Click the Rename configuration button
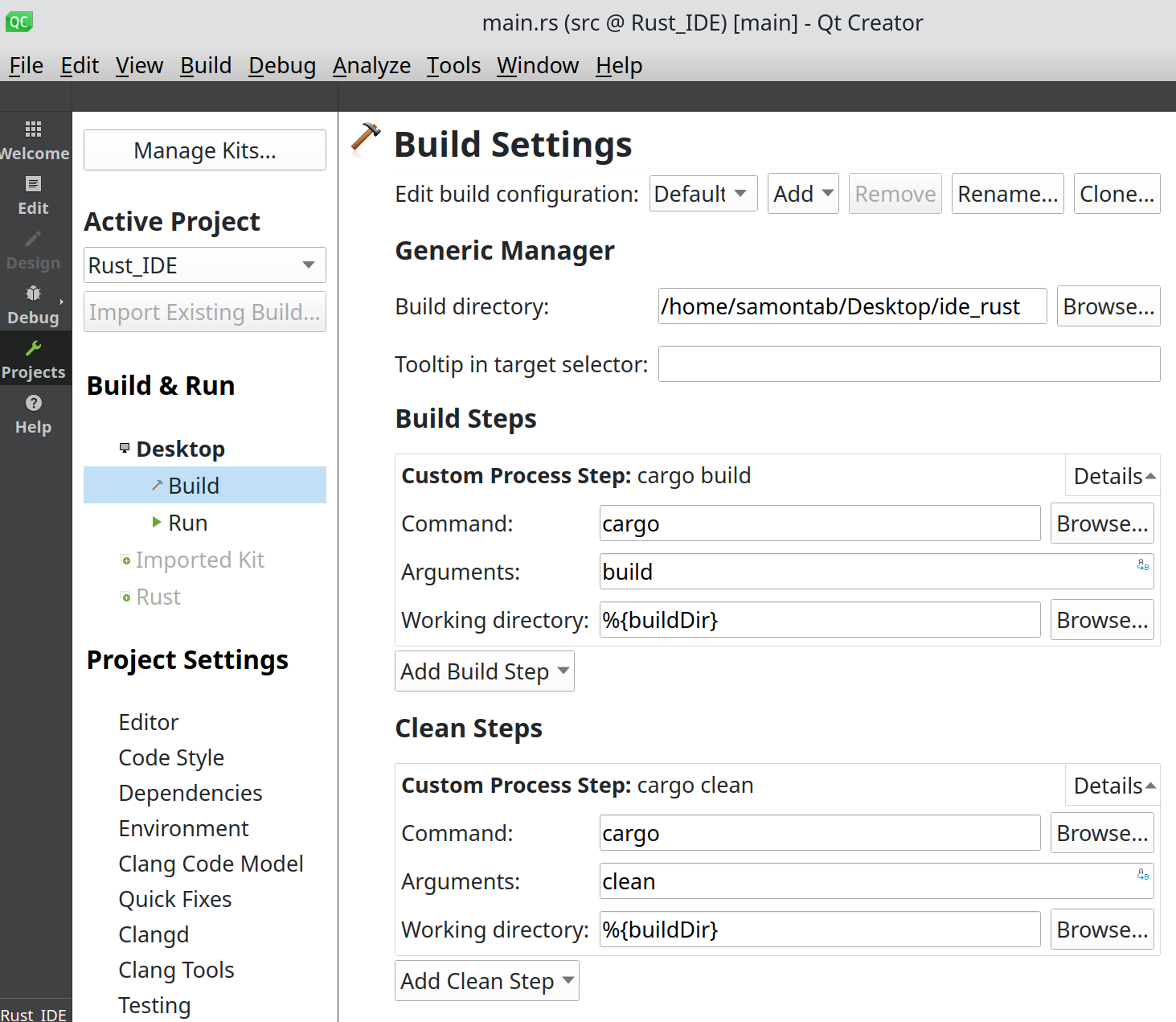The height and width of the screenshot is (1022, 1176). pyautogui.click(x=1008, y=194)
